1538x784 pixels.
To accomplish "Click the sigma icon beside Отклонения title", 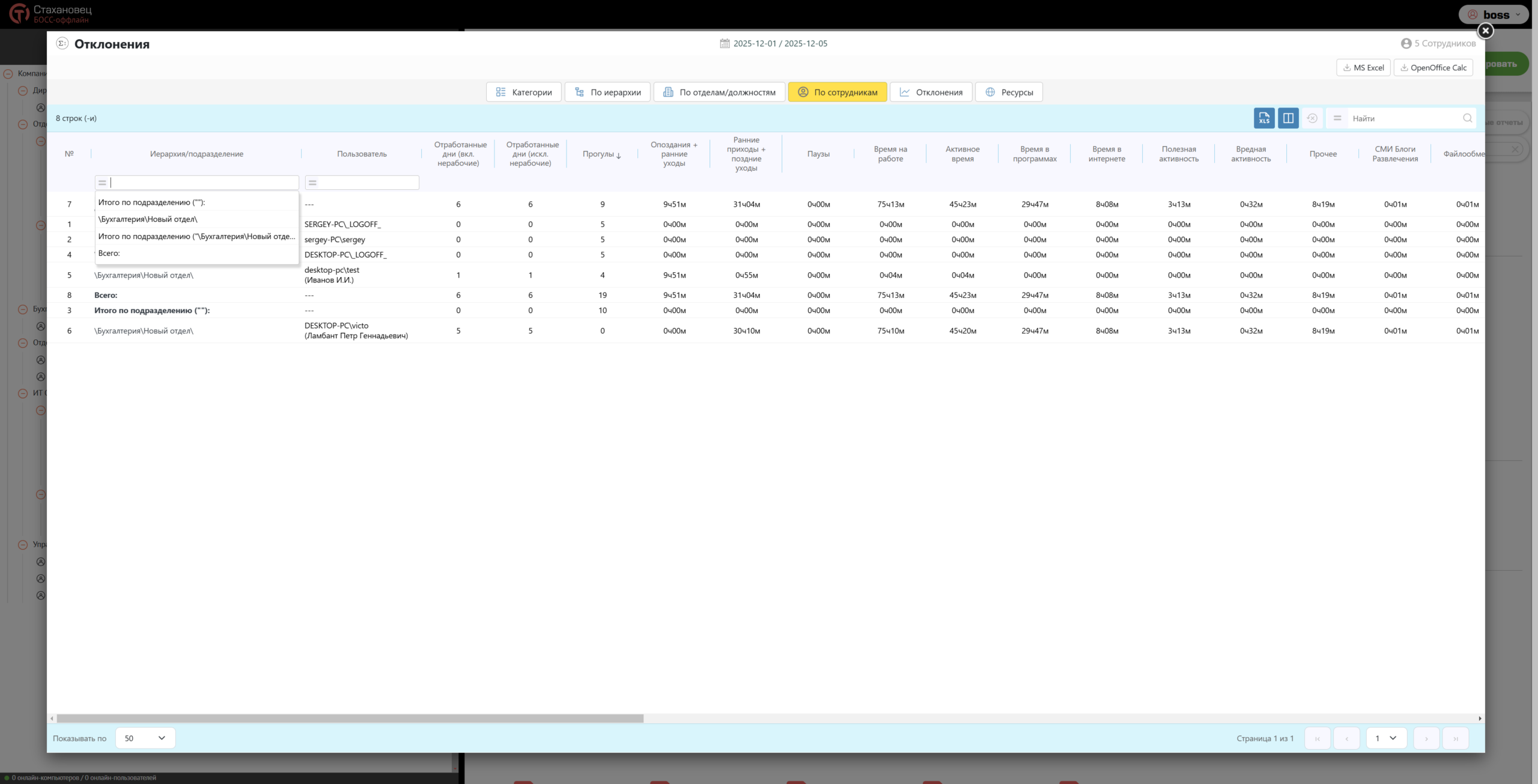I will (62, 43).
